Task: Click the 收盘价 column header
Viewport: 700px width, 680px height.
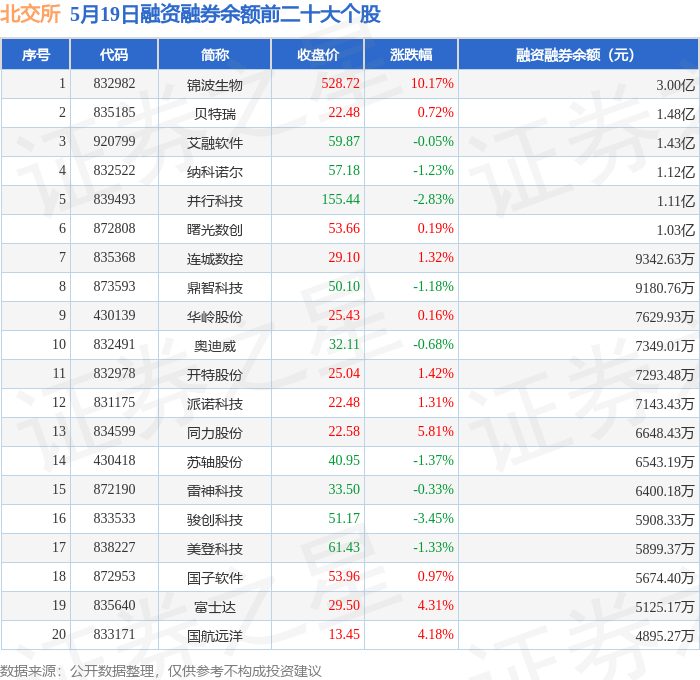Action: [318, 54]
